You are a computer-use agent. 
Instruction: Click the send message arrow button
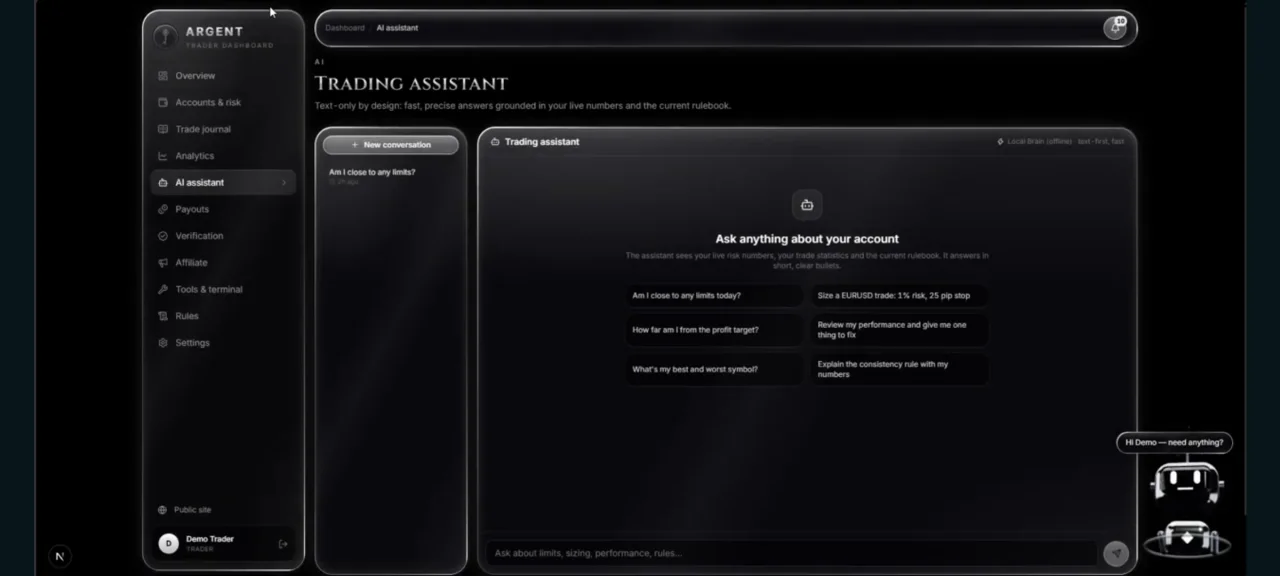coord(1116,553)
